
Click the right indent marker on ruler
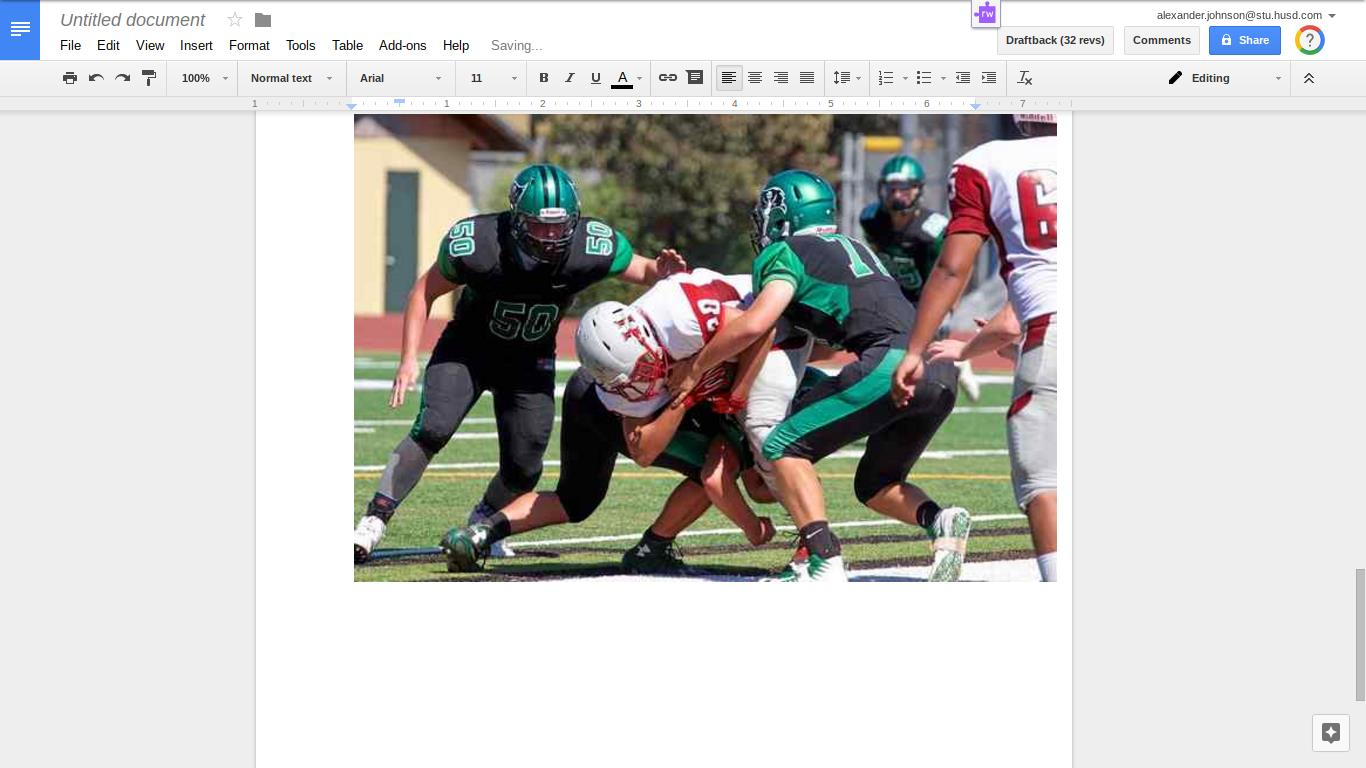pos(975,105)
